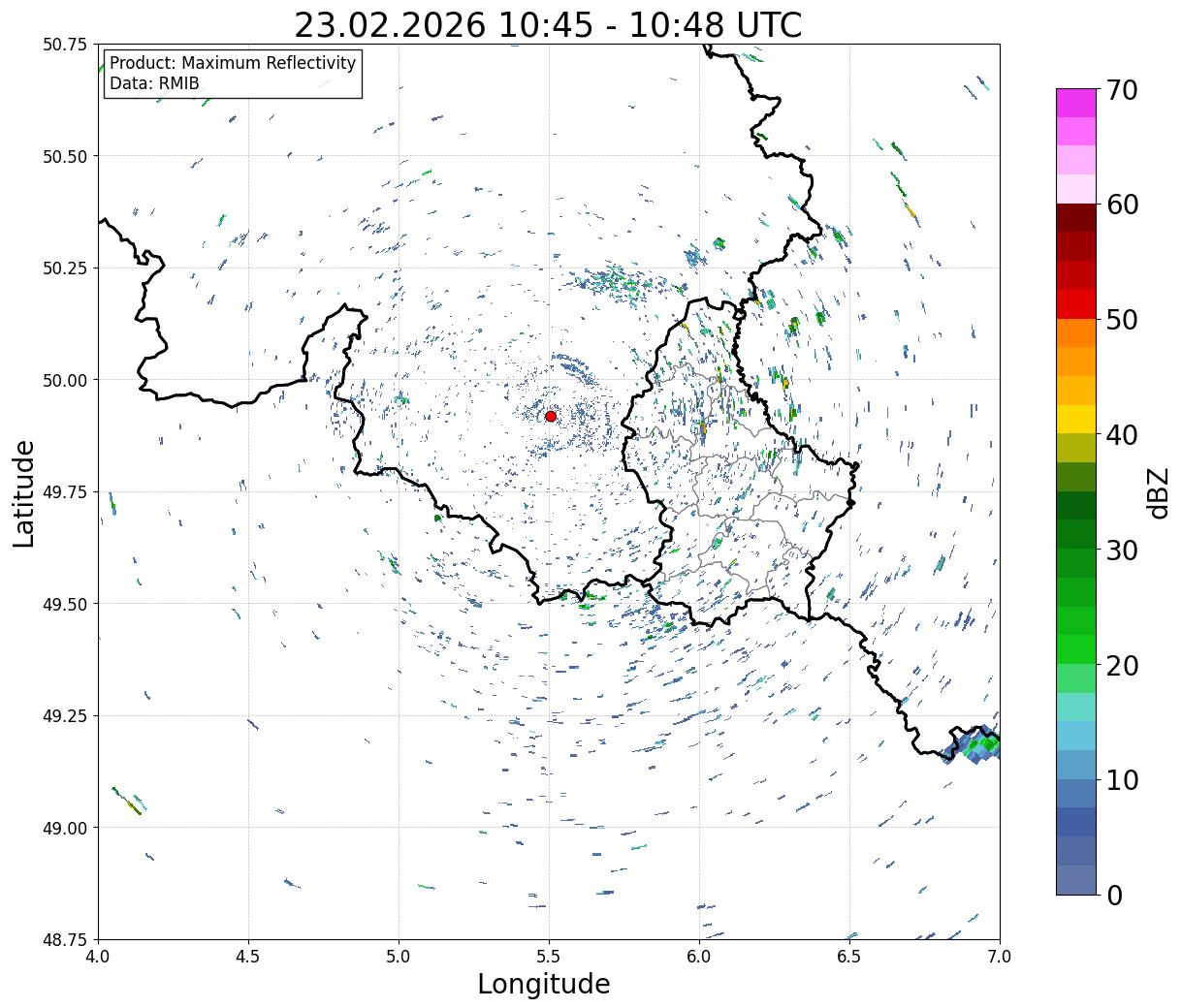Pick the yellow colorbar swatch just above 40
Viewport: 1182px width, 1008px height.
coord(1076,420)
